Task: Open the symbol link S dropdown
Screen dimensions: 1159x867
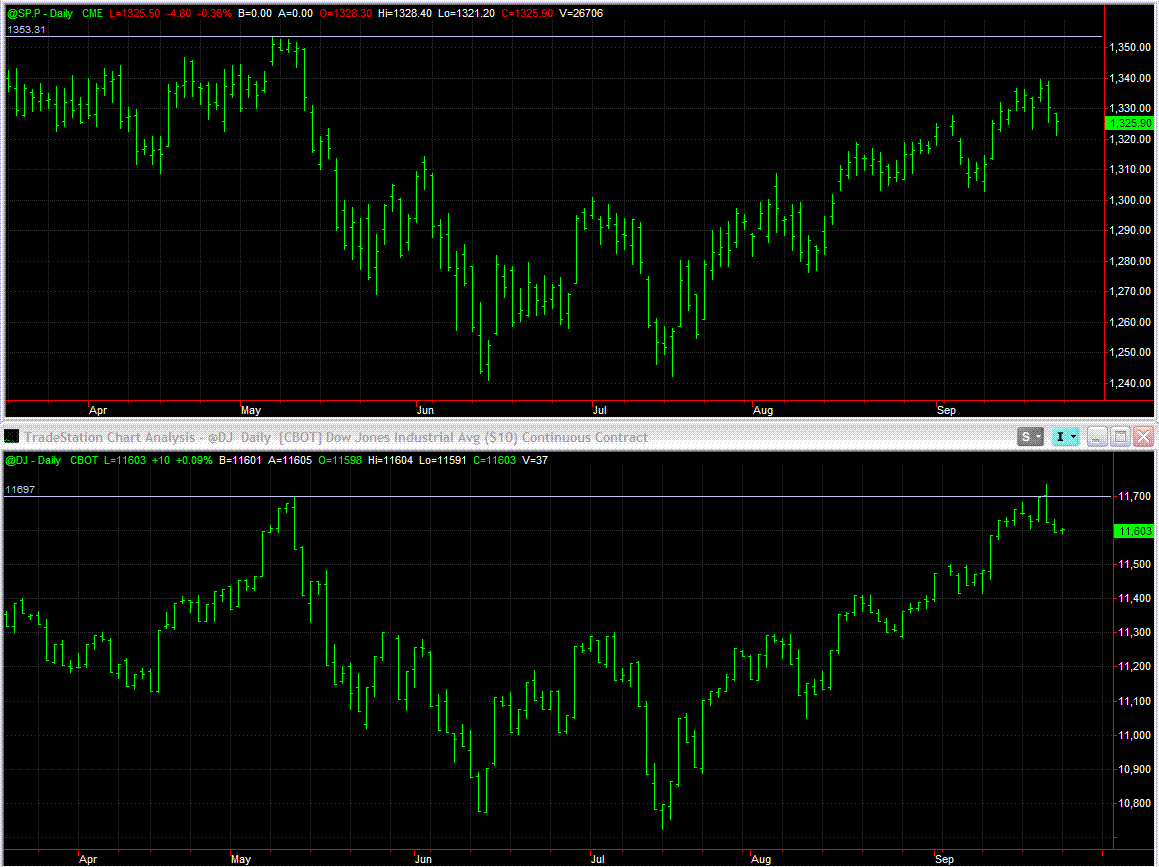Action: (x=1030, y=437)
